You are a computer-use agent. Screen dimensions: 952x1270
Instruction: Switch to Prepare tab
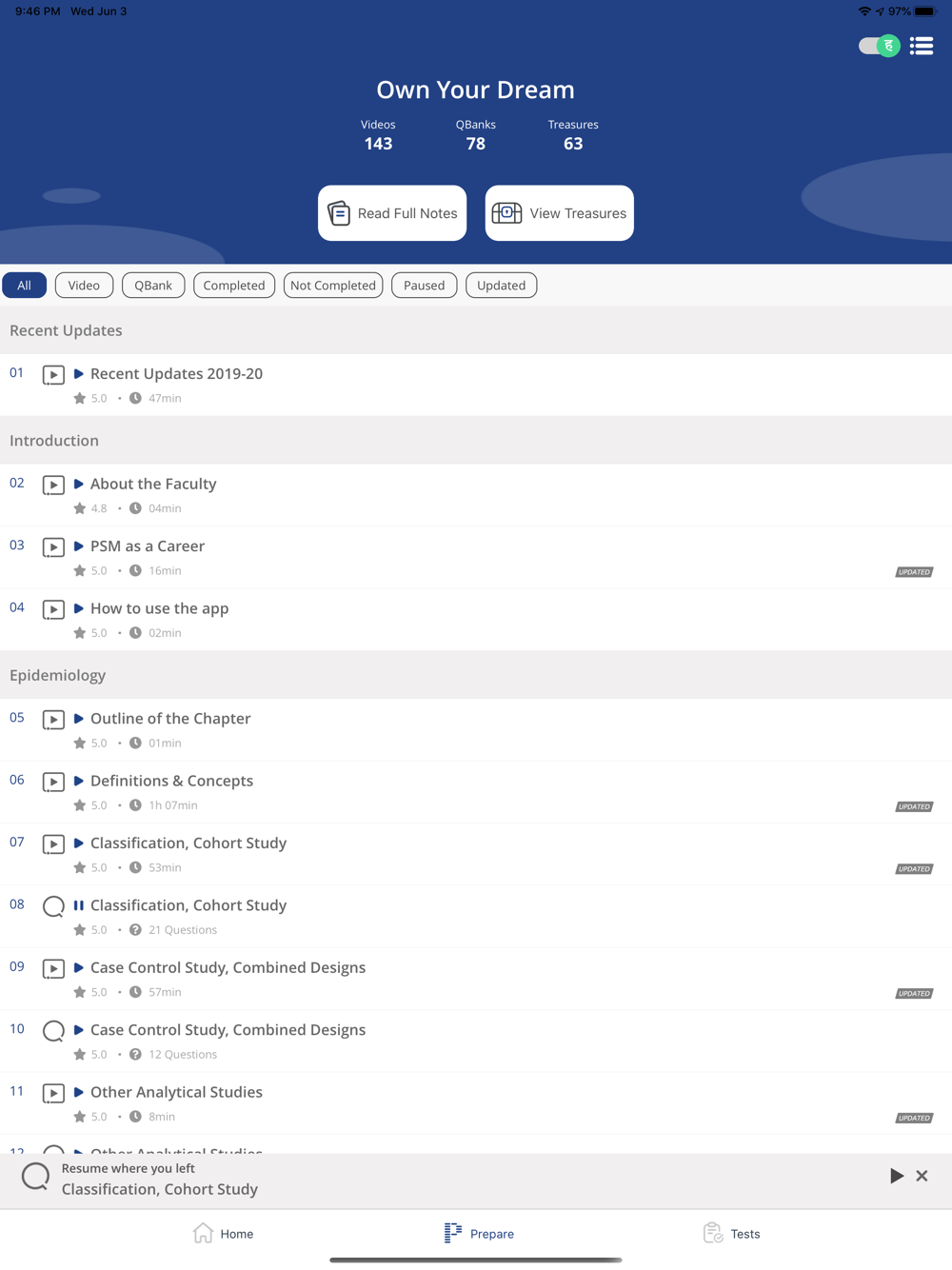point(479,1234)
